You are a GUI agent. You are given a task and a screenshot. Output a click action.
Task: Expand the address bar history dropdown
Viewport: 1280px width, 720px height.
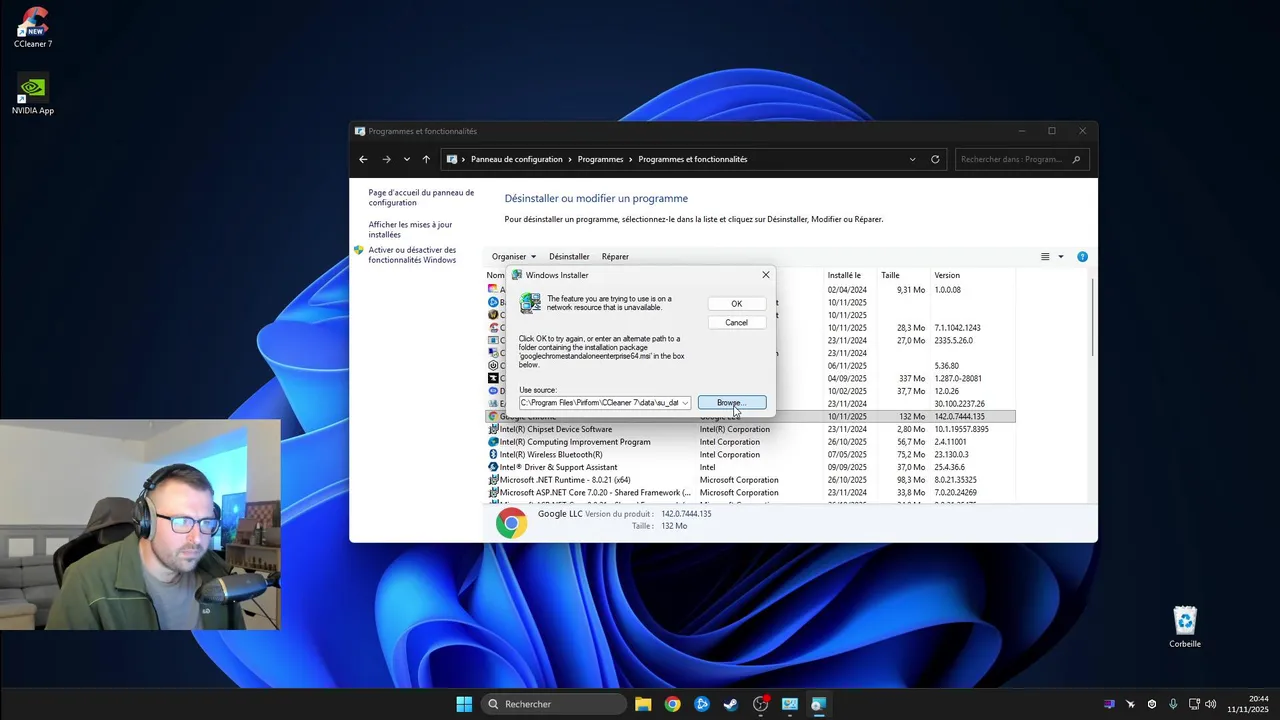(x=912, y=159)
